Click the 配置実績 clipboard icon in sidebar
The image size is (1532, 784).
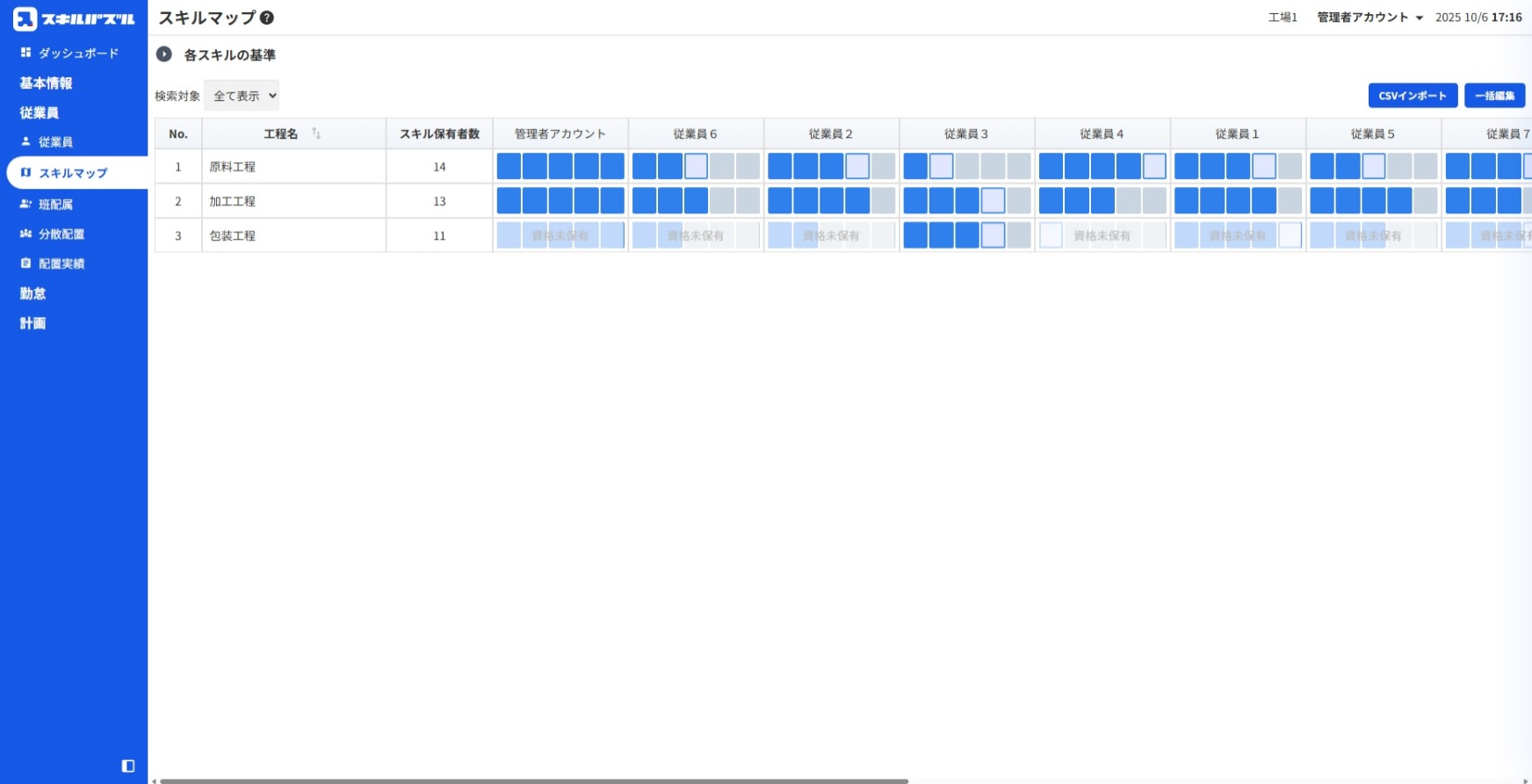tap(25, 263)
